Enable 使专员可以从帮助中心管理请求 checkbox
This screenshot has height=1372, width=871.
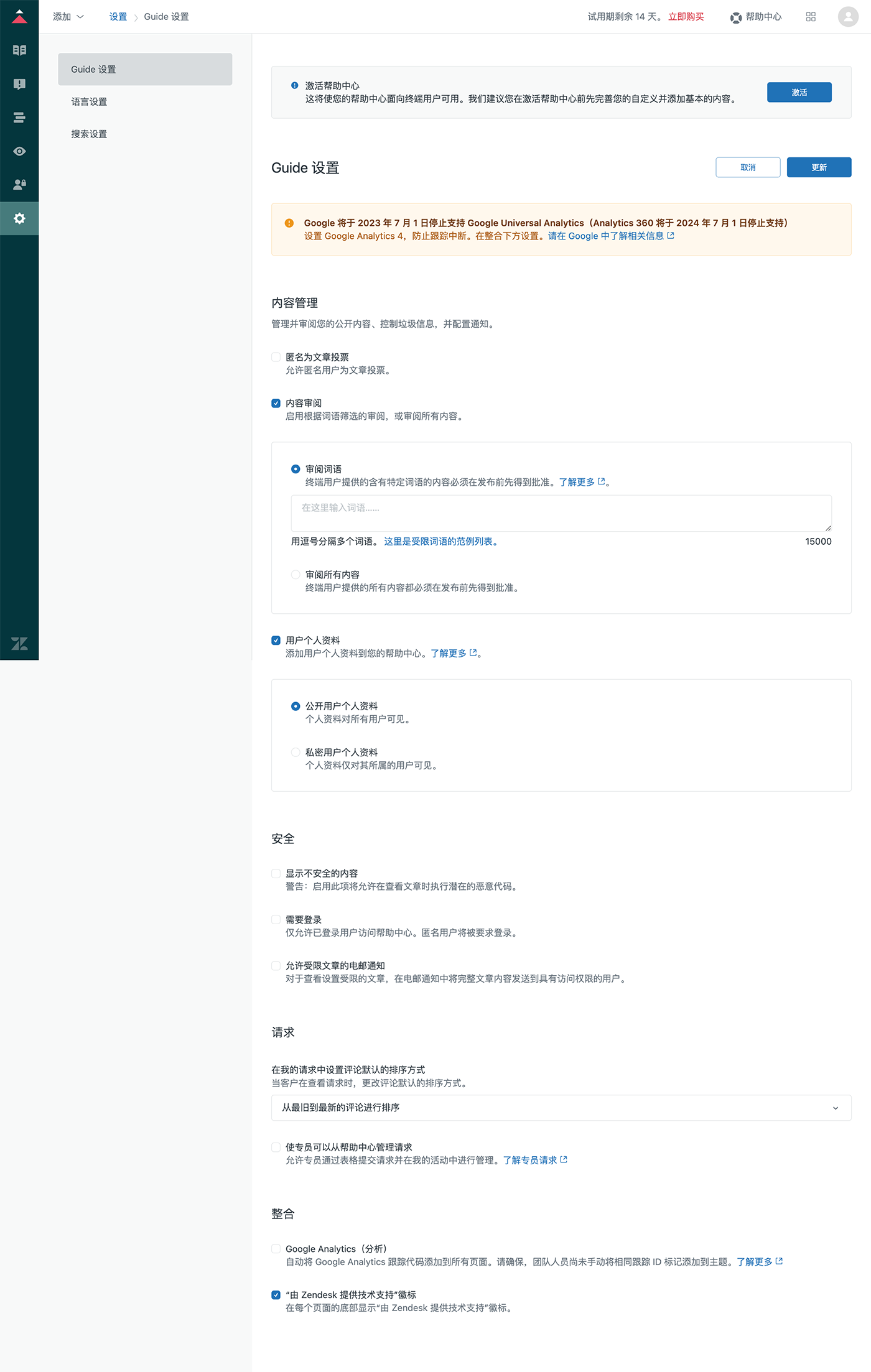click(x=276, y=1147)
